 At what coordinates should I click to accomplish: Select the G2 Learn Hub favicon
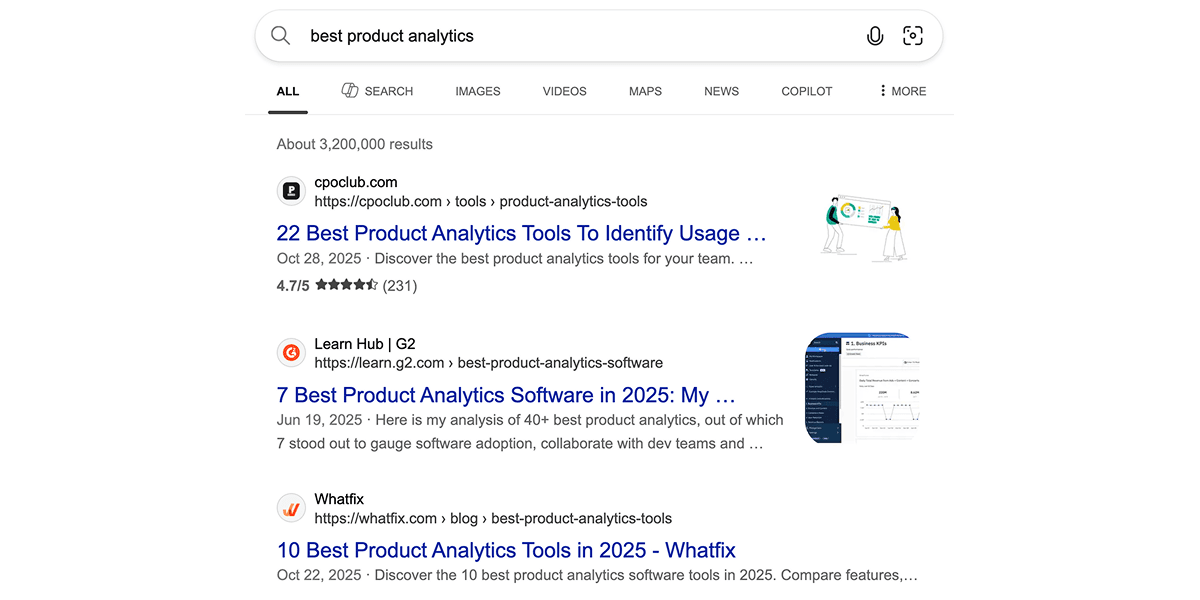pos(291,352)
